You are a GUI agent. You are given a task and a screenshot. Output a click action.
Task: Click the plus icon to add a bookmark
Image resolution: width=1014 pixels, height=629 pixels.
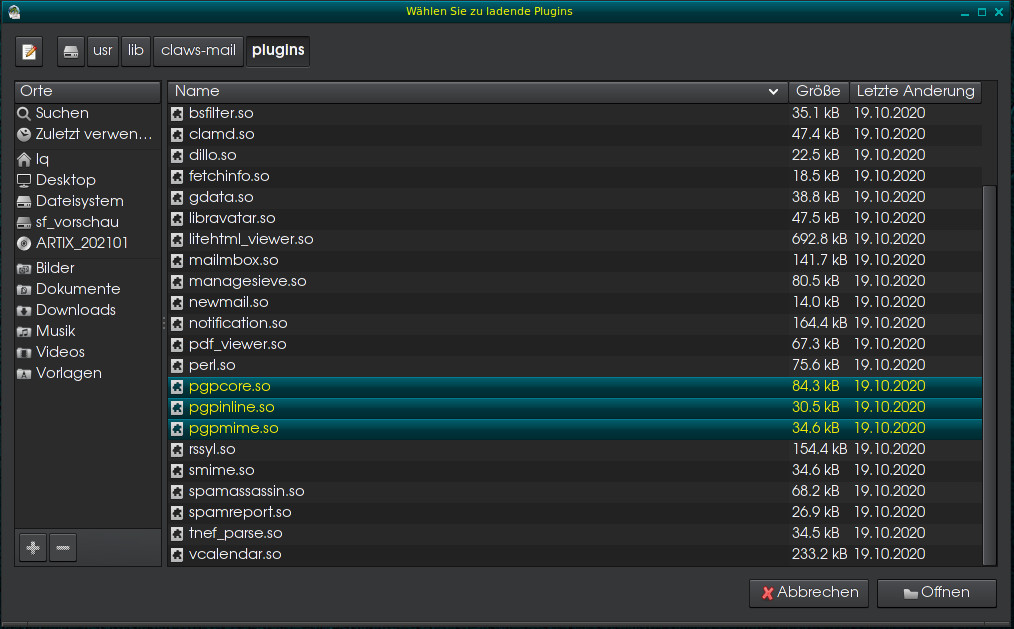pyautogui.click(x=32, y=547)
